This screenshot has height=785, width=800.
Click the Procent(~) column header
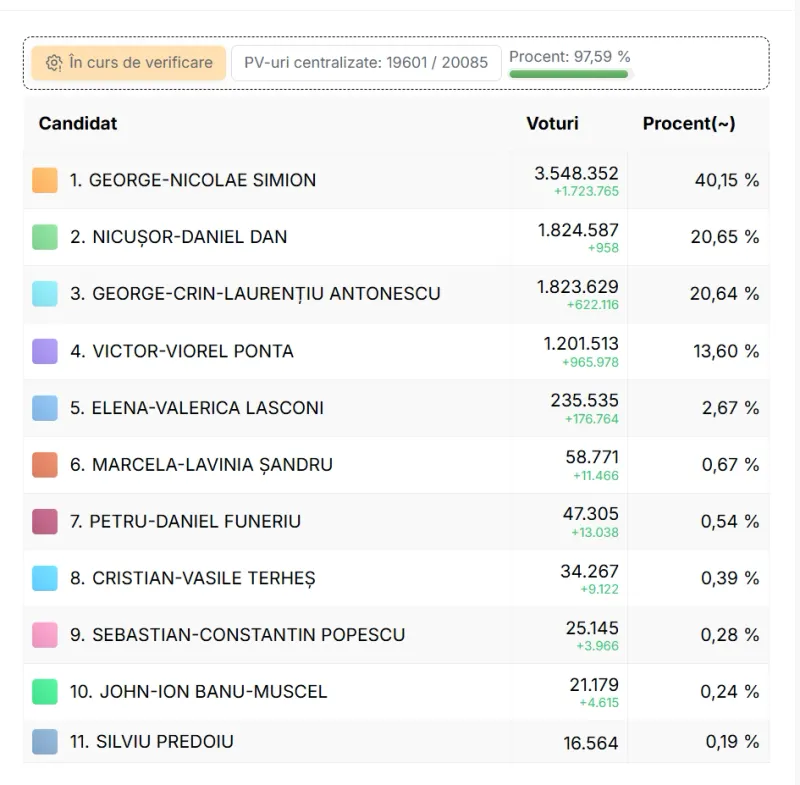click(689, 123)
